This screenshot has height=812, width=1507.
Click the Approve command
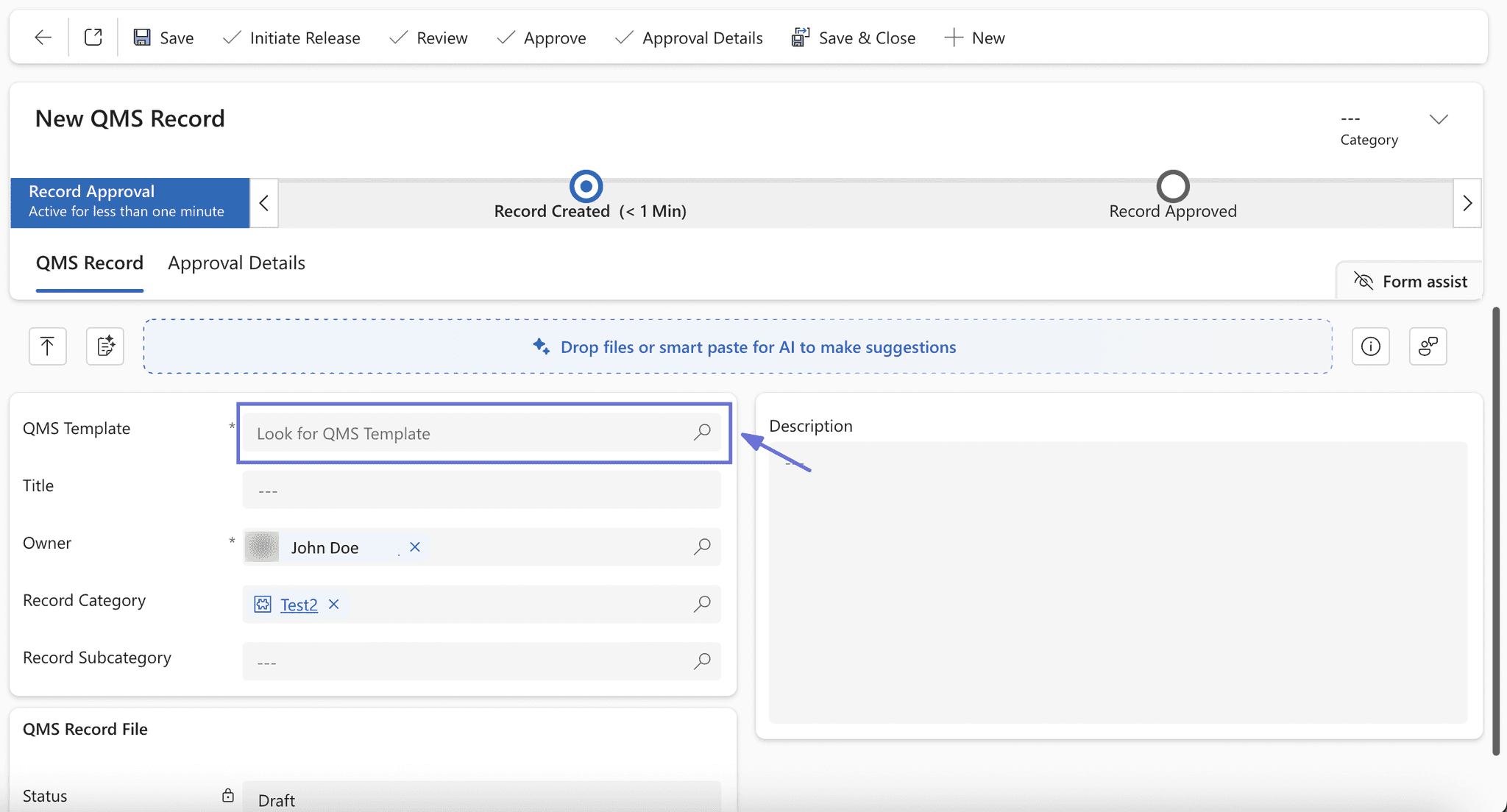pyautogui.click(x=541, y=38)
